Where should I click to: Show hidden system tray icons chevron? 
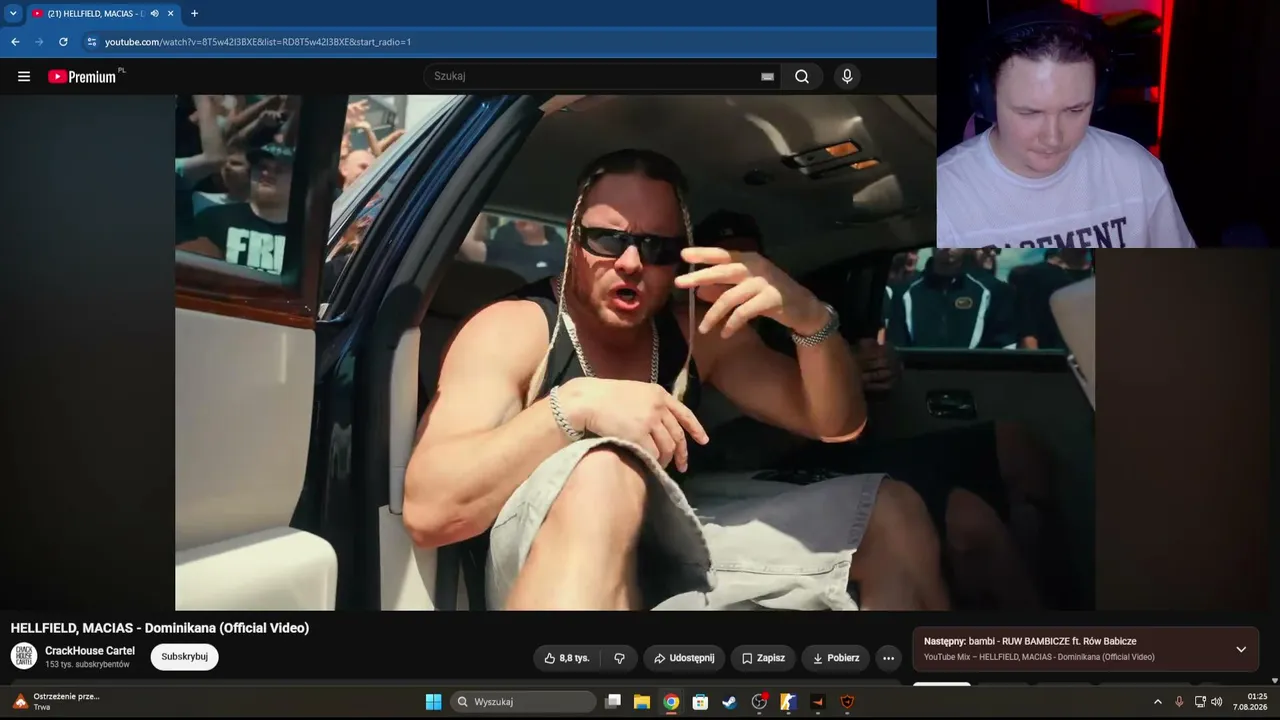[x=1158, y=702]
